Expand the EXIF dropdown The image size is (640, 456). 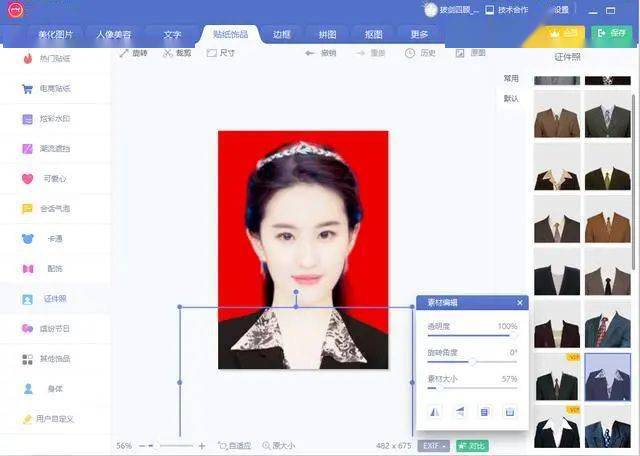pos(434,446)
